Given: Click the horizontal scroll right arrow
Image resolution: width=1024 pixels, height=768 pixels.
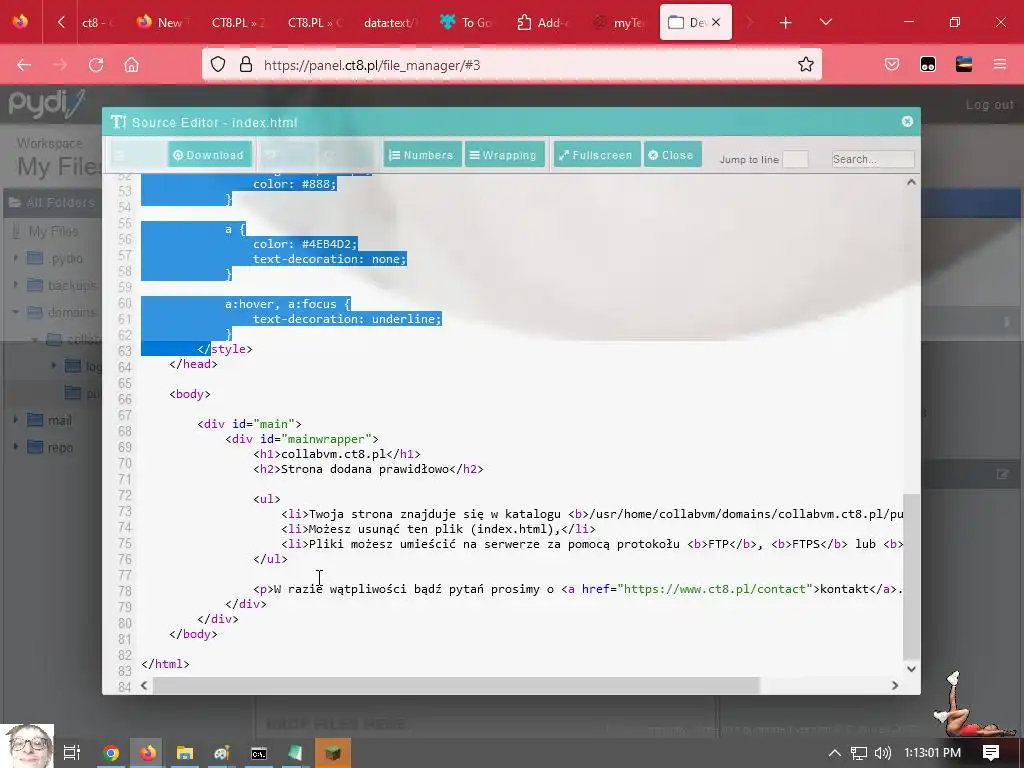Looking at the screenshot, I should (895, 685).
